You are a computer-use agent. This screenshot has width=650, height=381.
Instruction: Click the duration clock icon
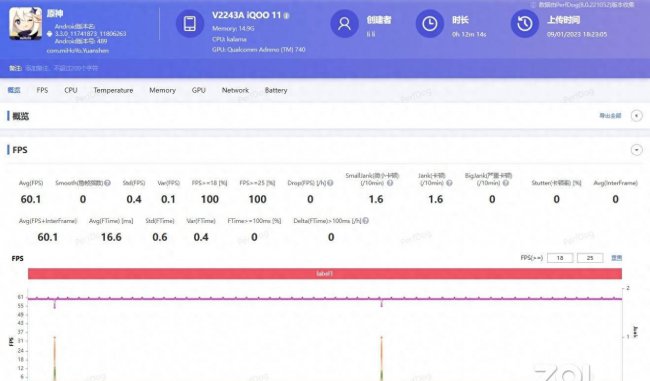(x=430, y=24)
